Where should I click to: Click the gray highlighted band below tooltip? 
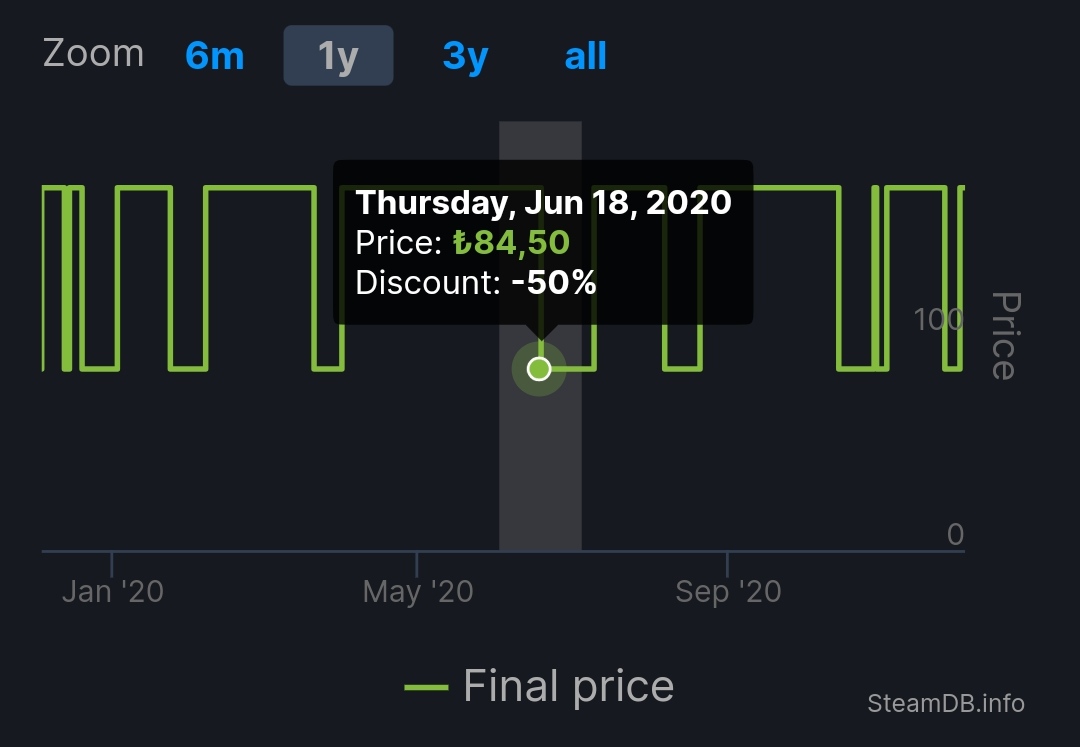point(540,470)
